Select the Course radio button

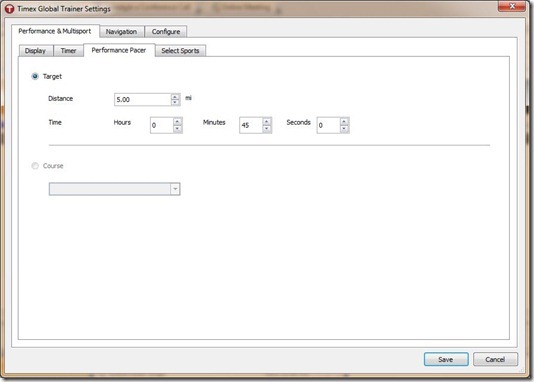35,166
